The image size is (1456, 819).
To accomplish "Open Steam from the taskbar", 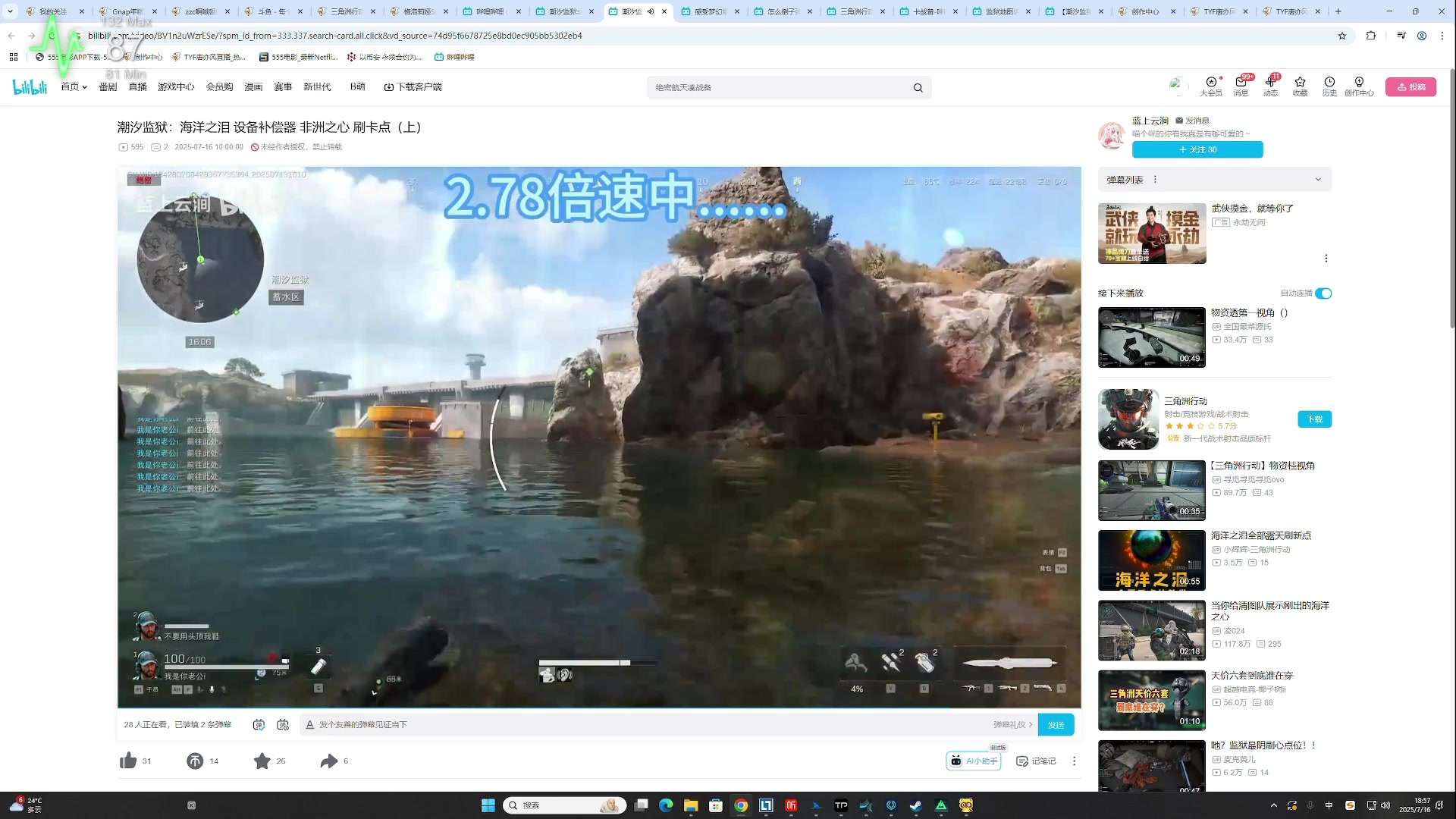I will pos(916,805).
